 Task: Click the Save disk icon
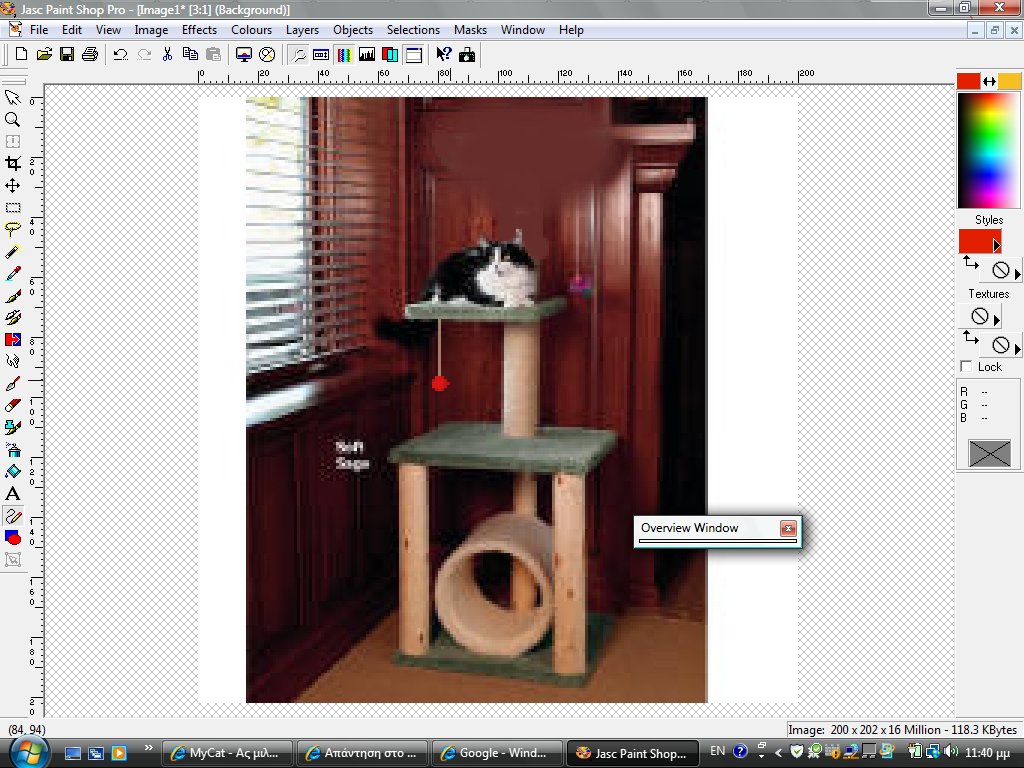[x=67, y=54]
